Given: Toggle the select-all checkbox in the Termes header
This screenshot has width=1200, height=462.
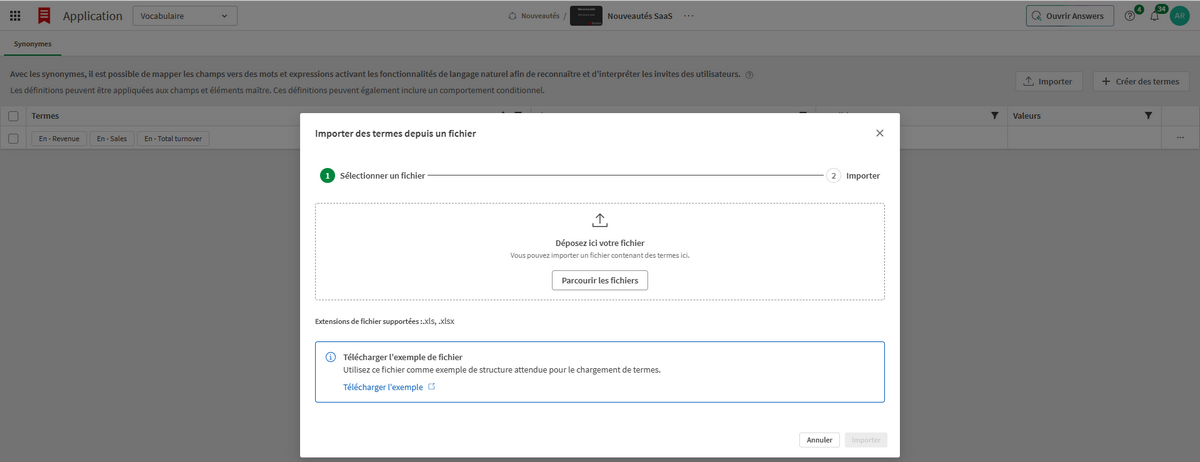Looking at the screenshot, I should click(14, 116).
